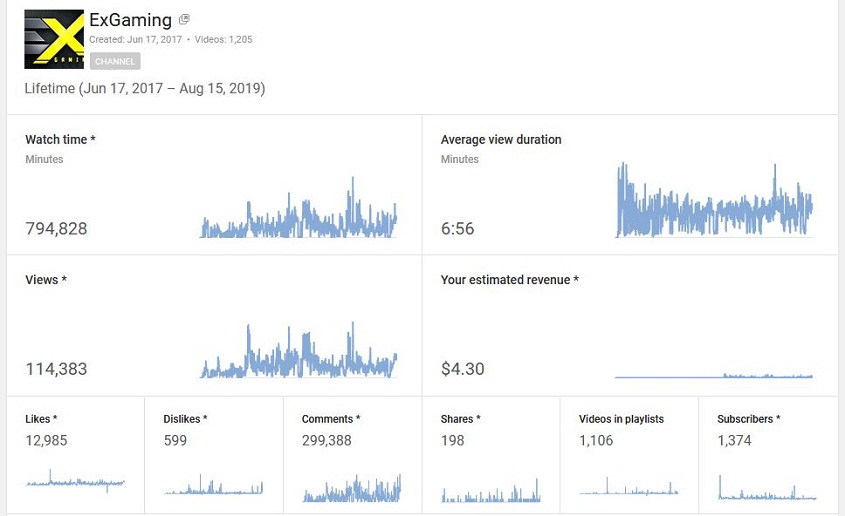Open the Views report
The width and height of the screenshot is (845, 516).
pyautogui.click(x=214, y=325)
